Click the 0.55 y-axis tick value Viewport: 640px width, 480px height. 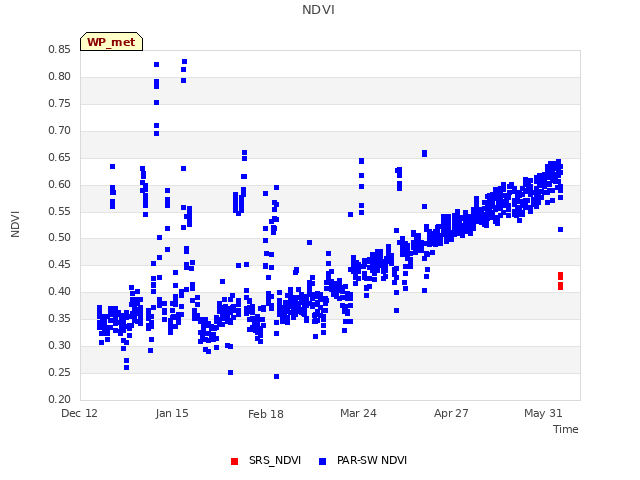tap(59, 211)
